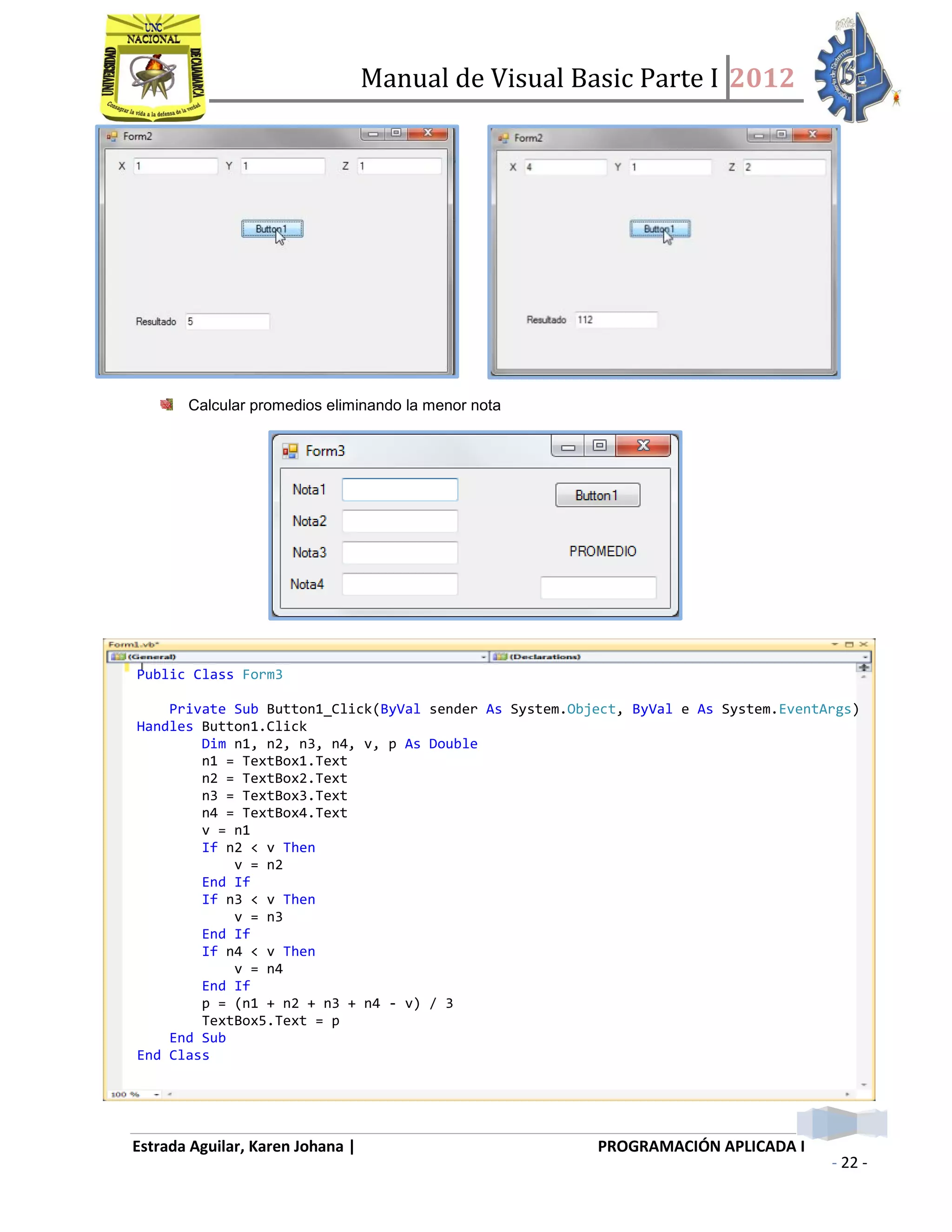Viewport: 952px width, 1232px height.
Task: Focus X field showing 4 in right Form2
Action: coord(566,167)
